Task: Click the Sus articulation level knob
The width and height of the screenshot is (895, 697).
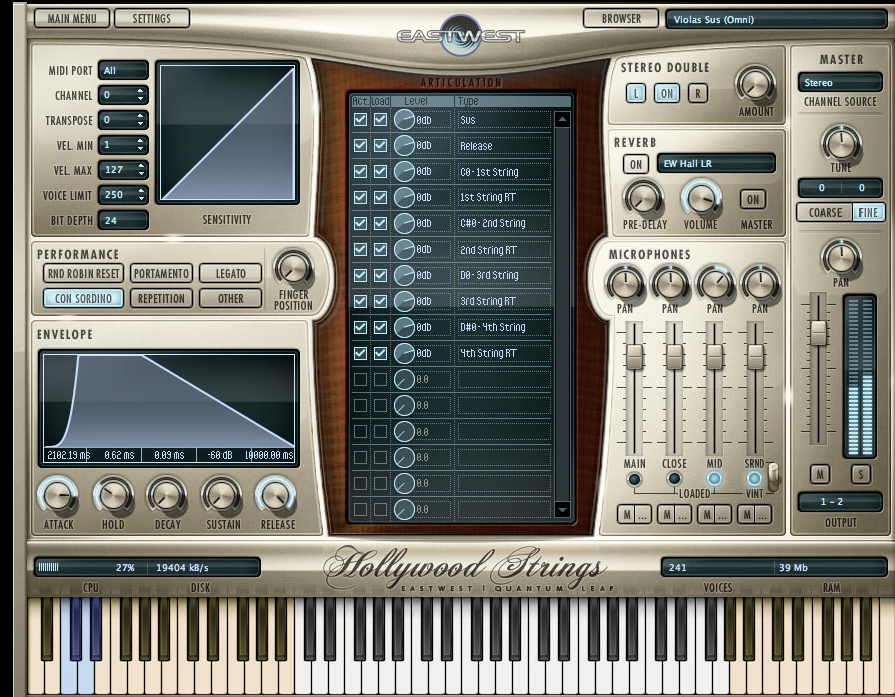Action: coord(404,120)
